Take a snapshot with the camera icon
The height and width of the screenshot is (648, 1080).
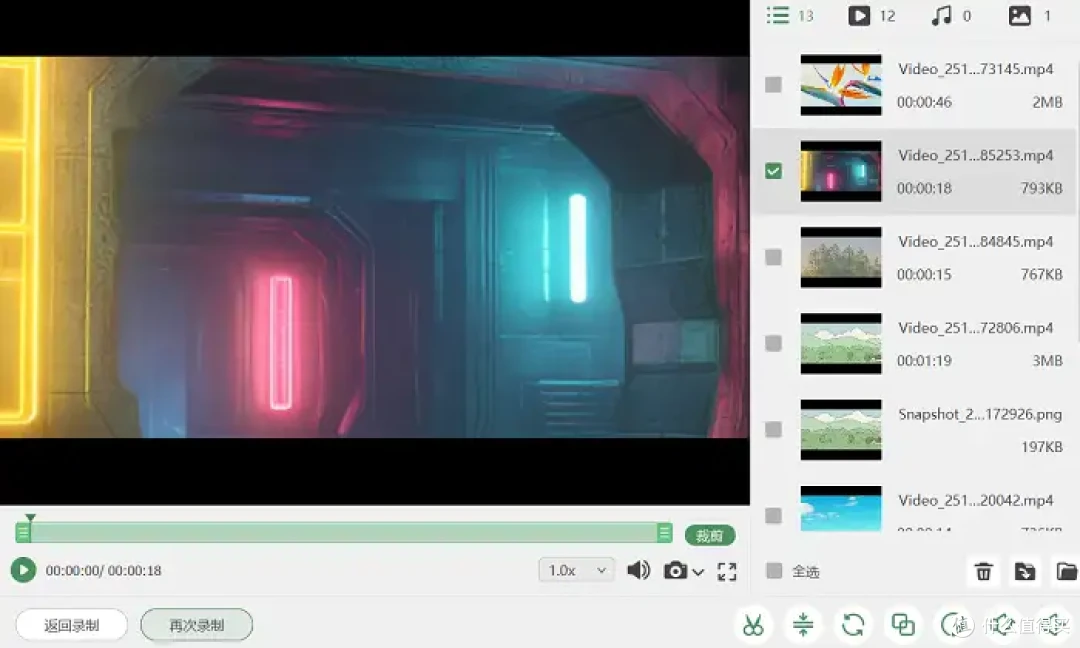(675, 570)
